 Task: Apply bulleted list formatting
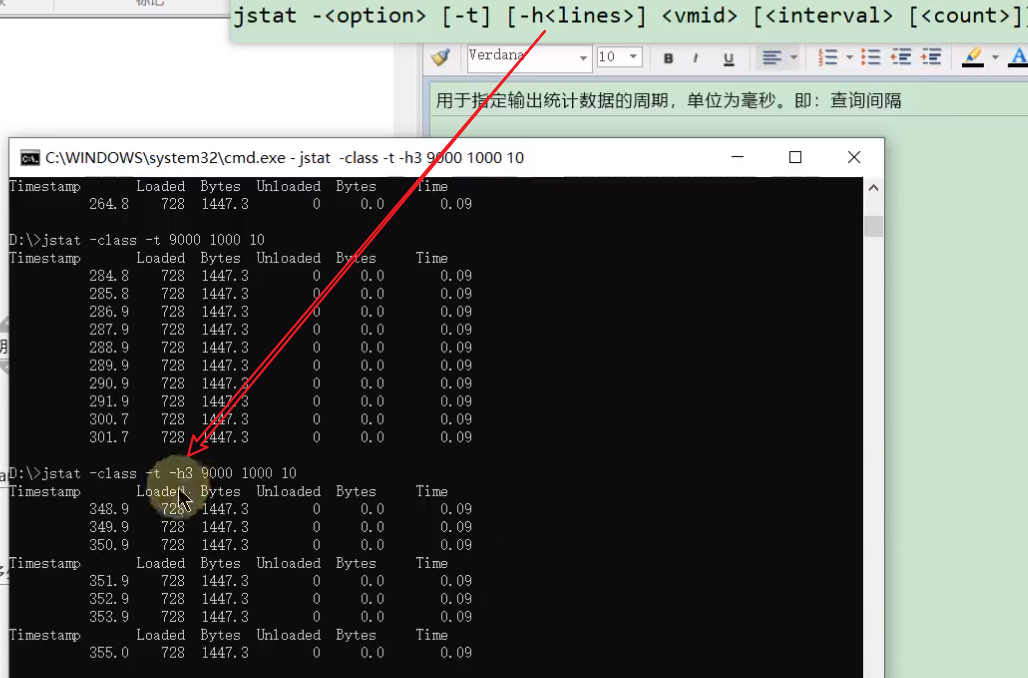coord(871,58)
